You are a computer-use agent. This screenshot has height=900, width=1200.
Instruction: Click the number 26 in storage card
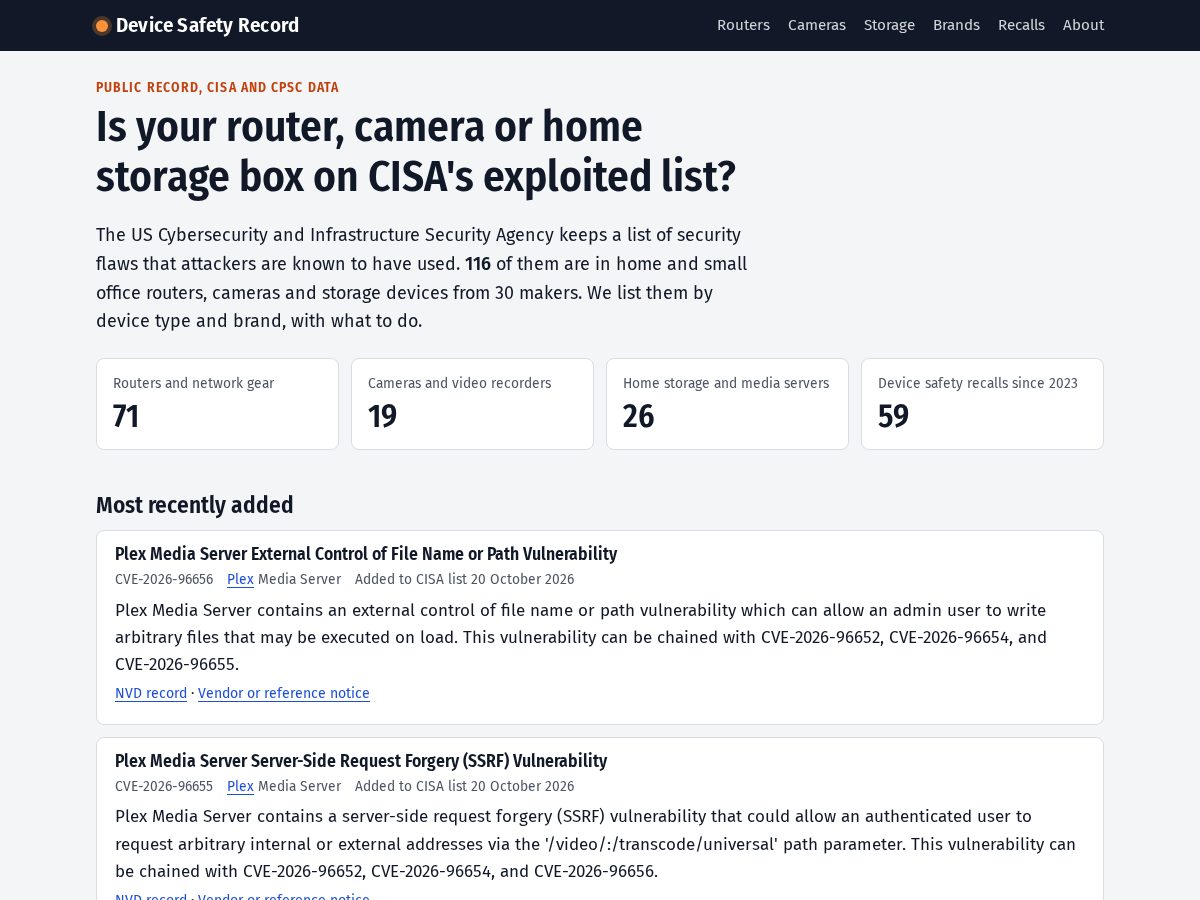[638, 416]
